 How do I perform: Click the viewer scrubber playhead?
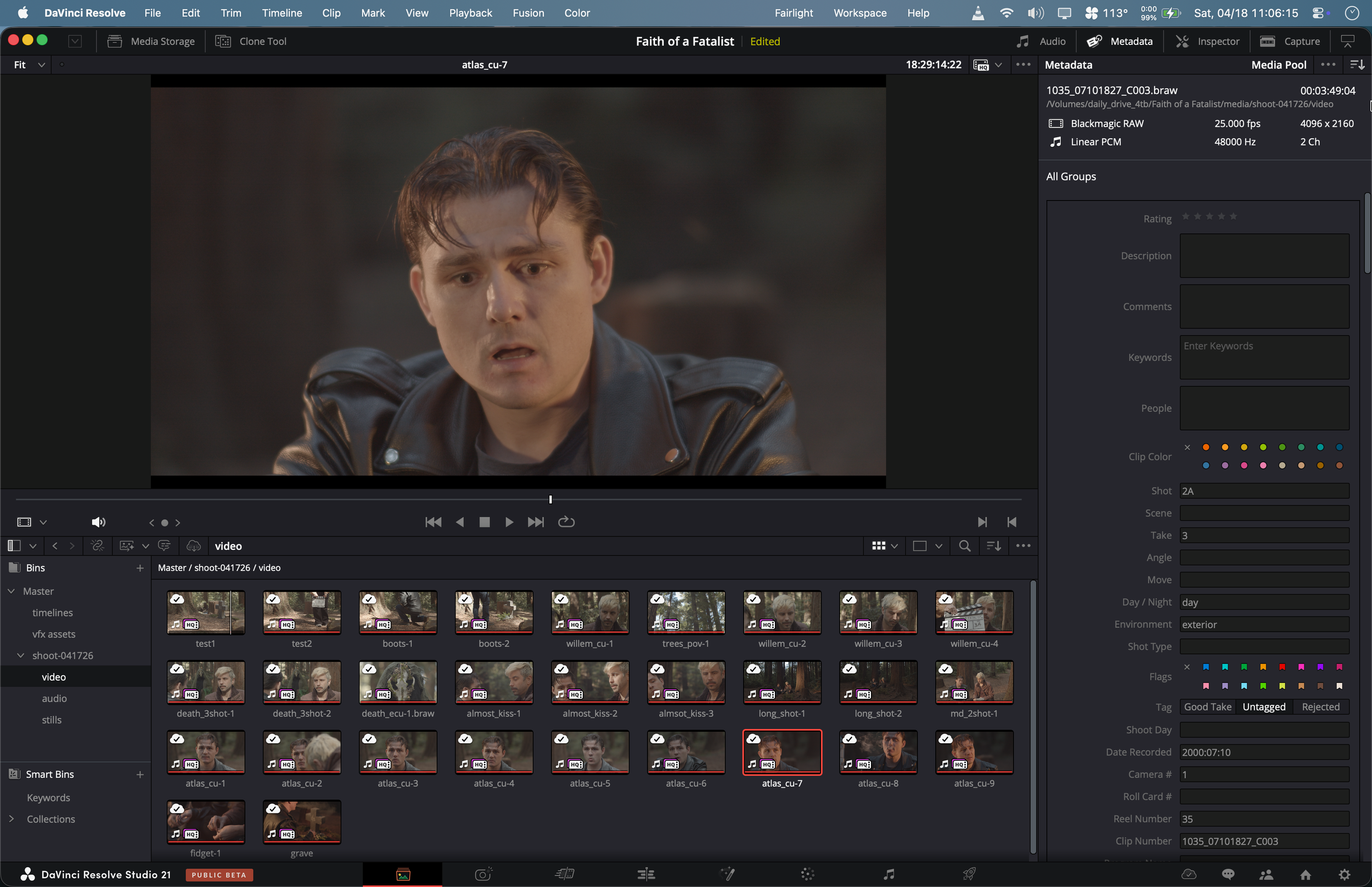pyautogui.click(x=550, y=499)
